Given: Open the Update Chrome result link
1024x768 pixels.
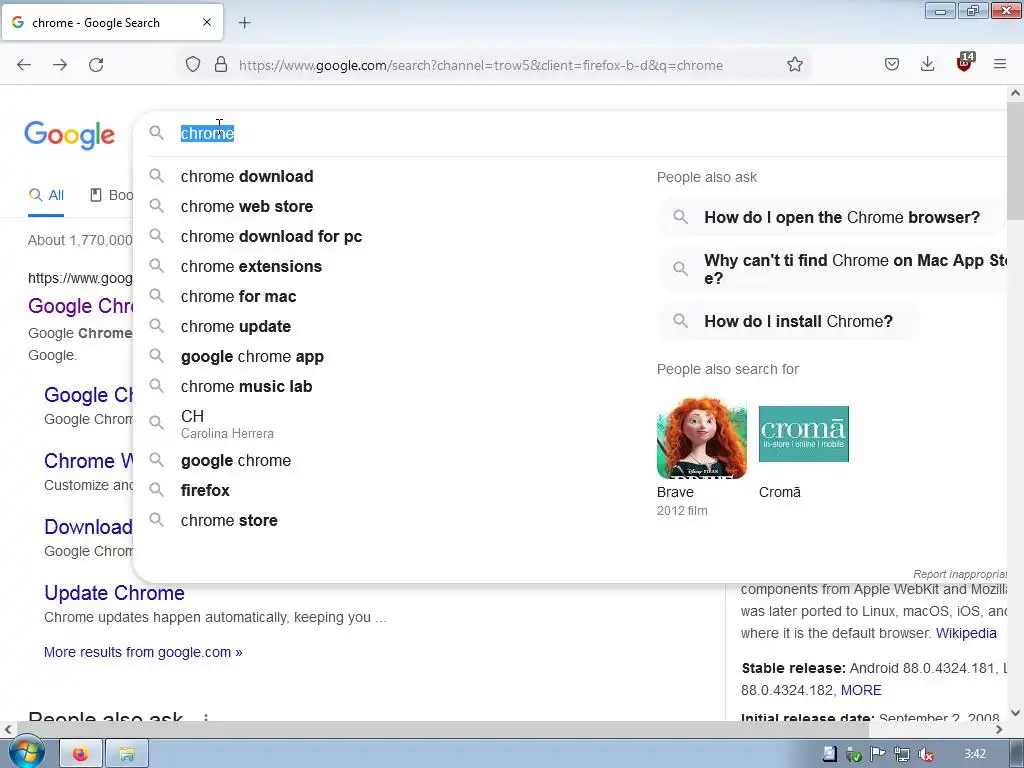Looking at the screenshot, I should click(x=114, y=593).
